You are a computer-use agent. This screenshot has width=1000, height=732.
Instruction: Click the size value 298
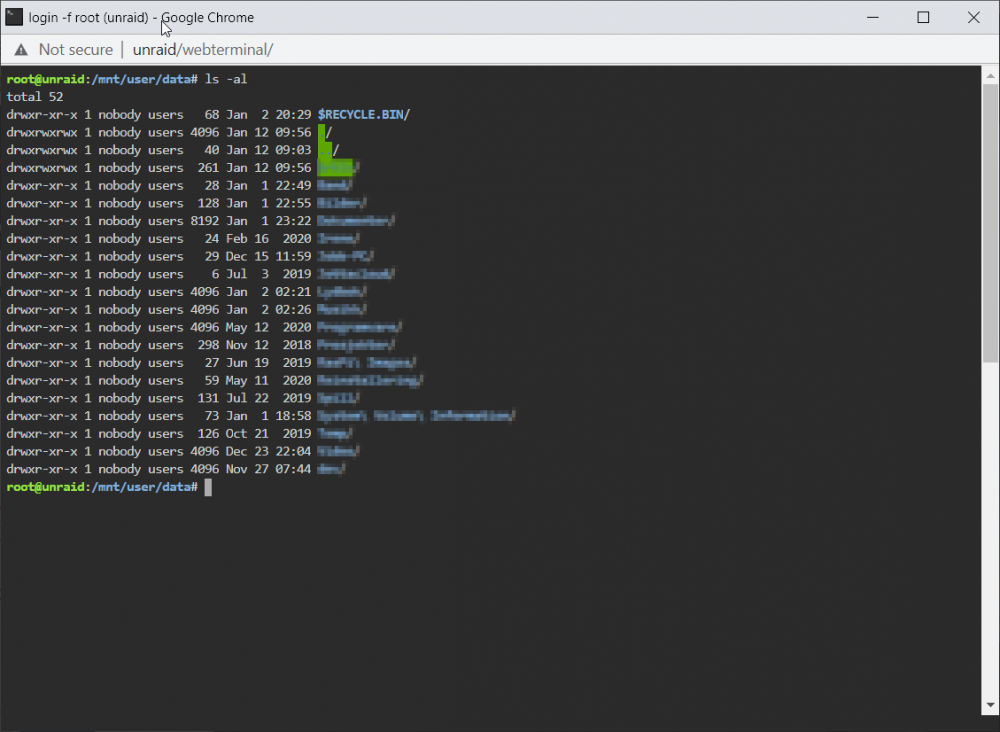point(208,345)
